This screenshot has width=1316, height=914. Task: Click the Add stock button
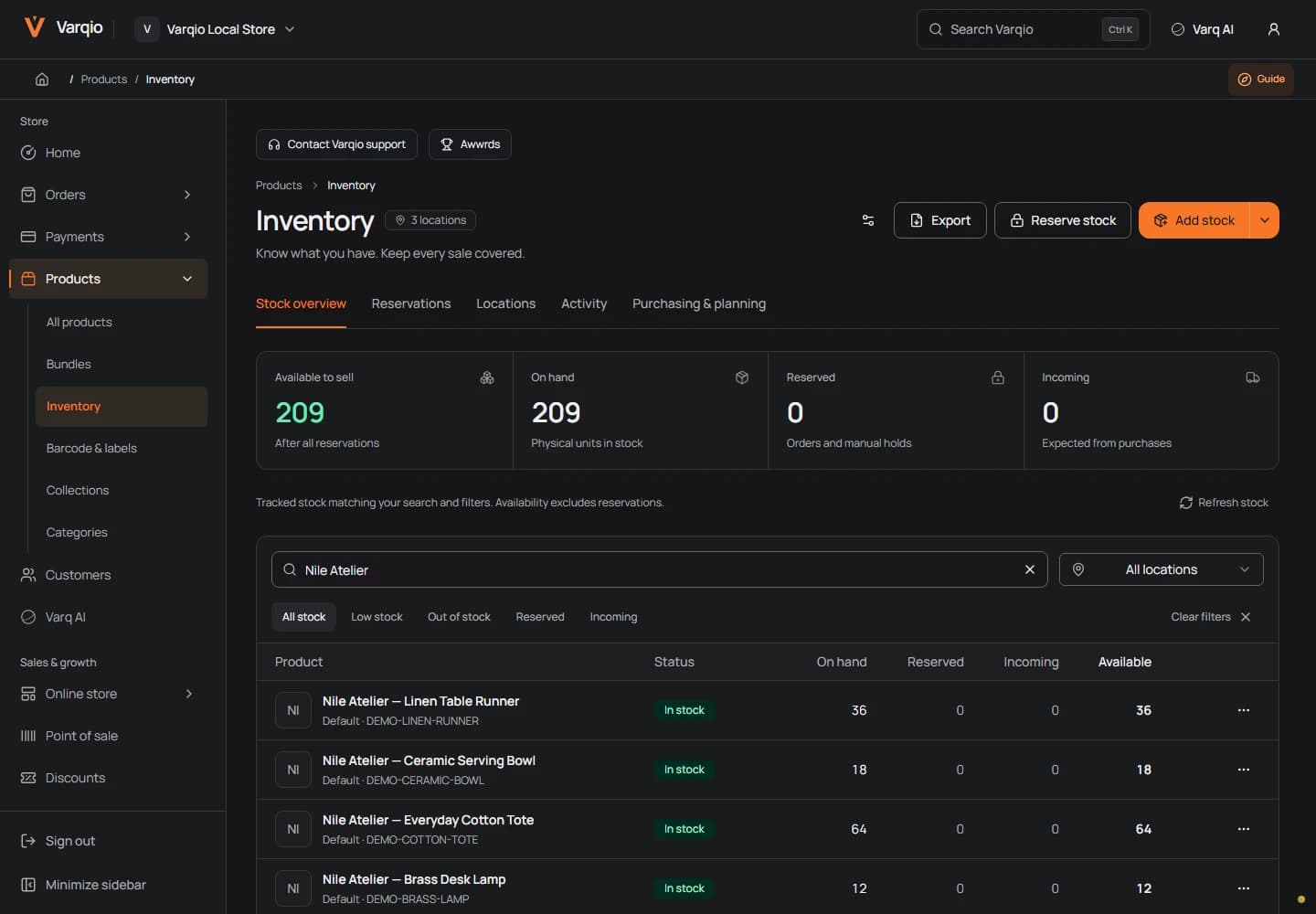point(1194,220)
